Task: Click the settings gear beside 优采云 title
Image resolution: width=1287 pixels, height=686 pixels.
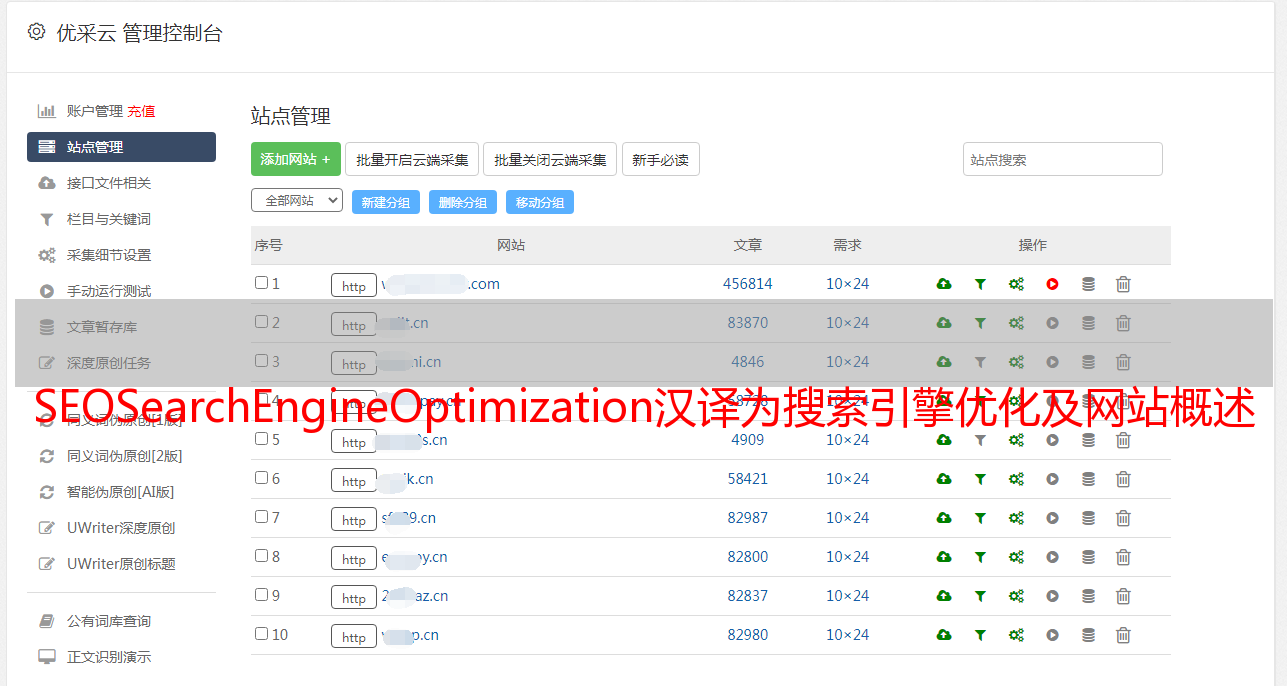Action: (x=37, y=32)
